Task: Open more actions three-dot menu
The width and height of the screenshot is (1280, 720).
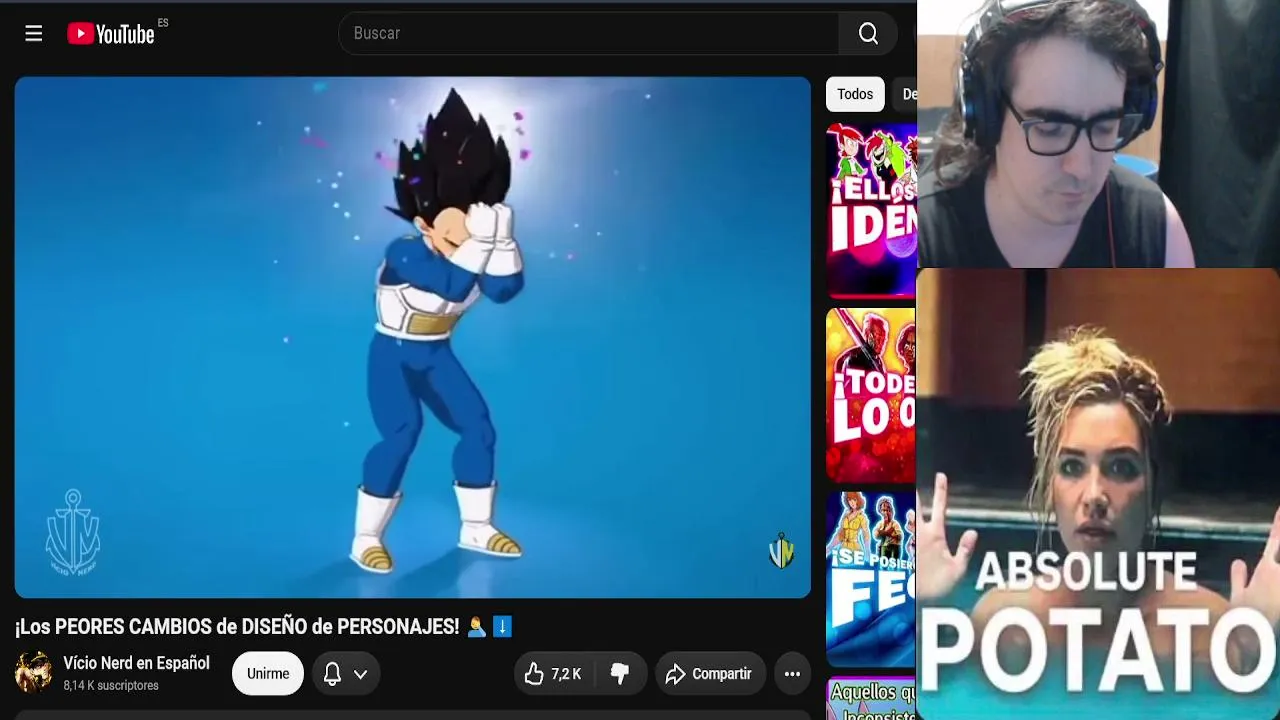Action: pyautogui.click(x=792, y=673)
